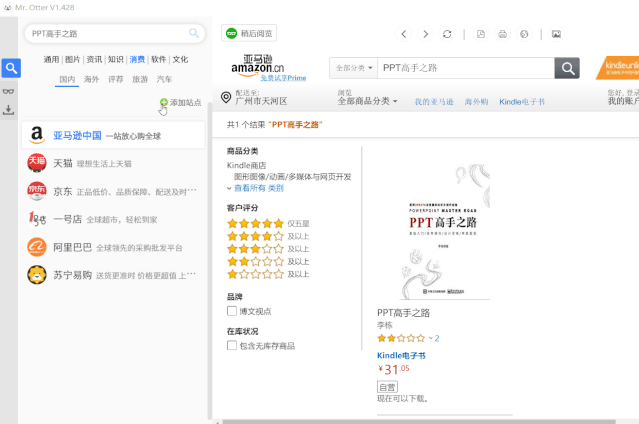Select the 国内 sub-tab
This screenshot has width=639, height=424.
click(x=67, y=79)
